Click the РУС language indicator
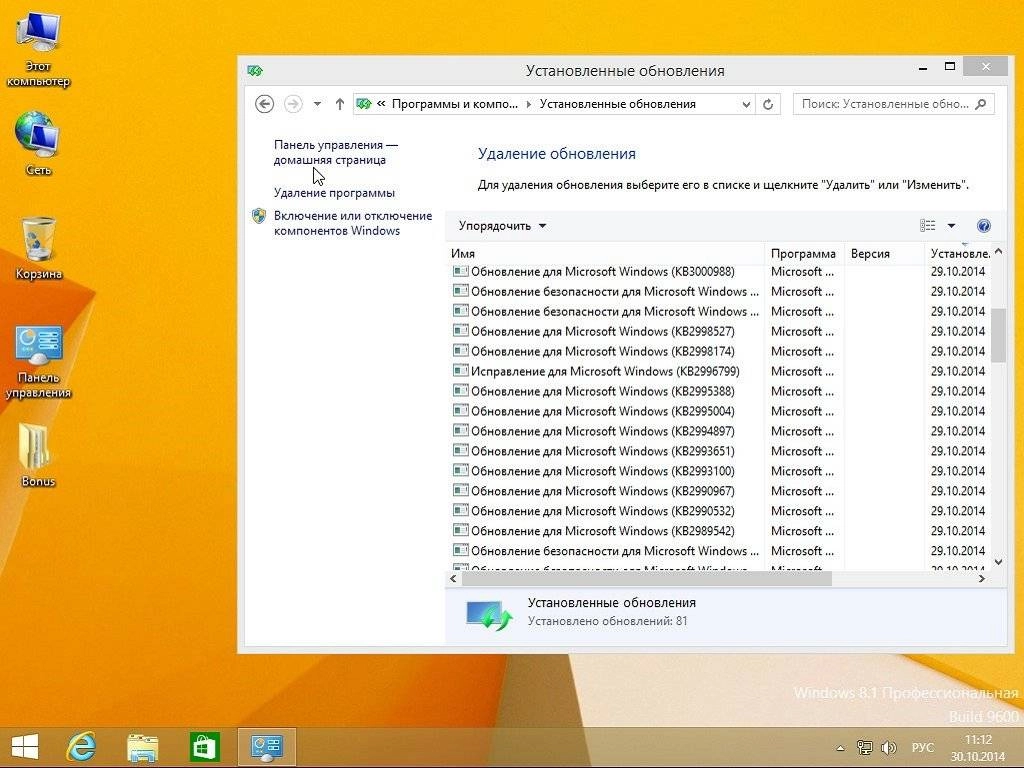The height and width of the screenshot is (768, 1024). pyautogui.click(x=923, y=748)
